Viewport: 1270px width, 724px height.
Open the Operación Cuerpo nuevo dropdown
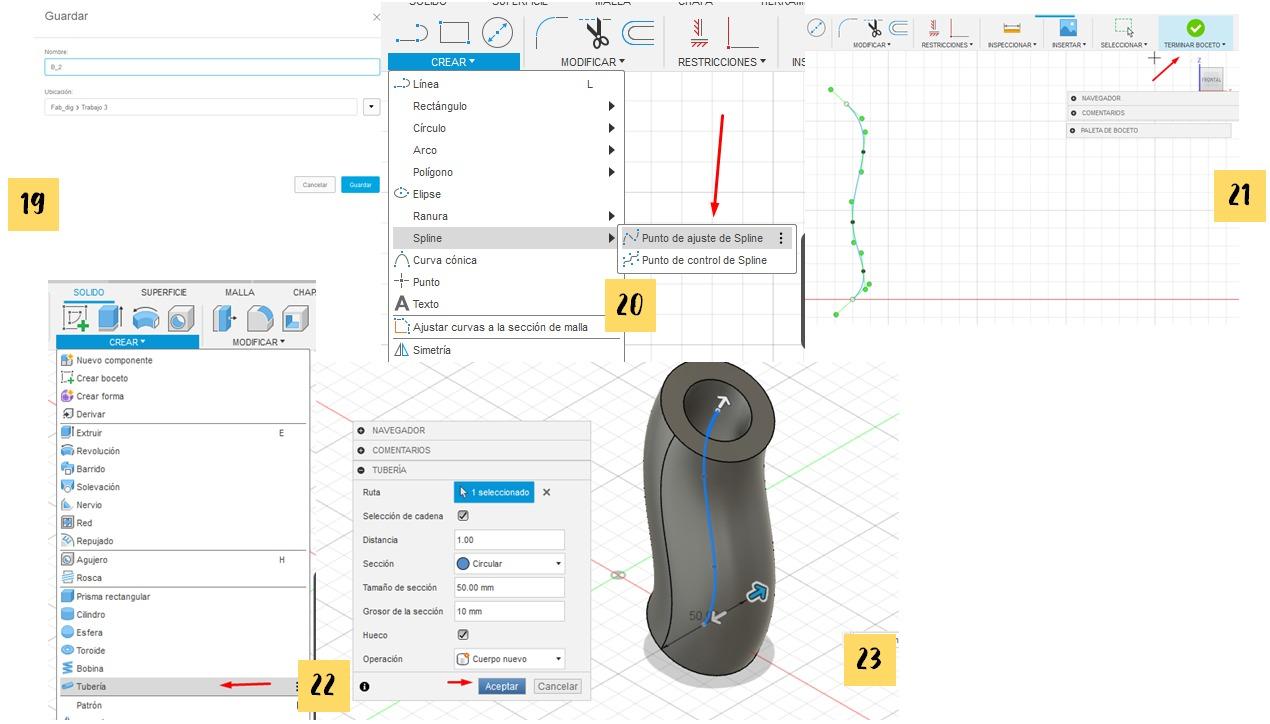coord(510,659)
